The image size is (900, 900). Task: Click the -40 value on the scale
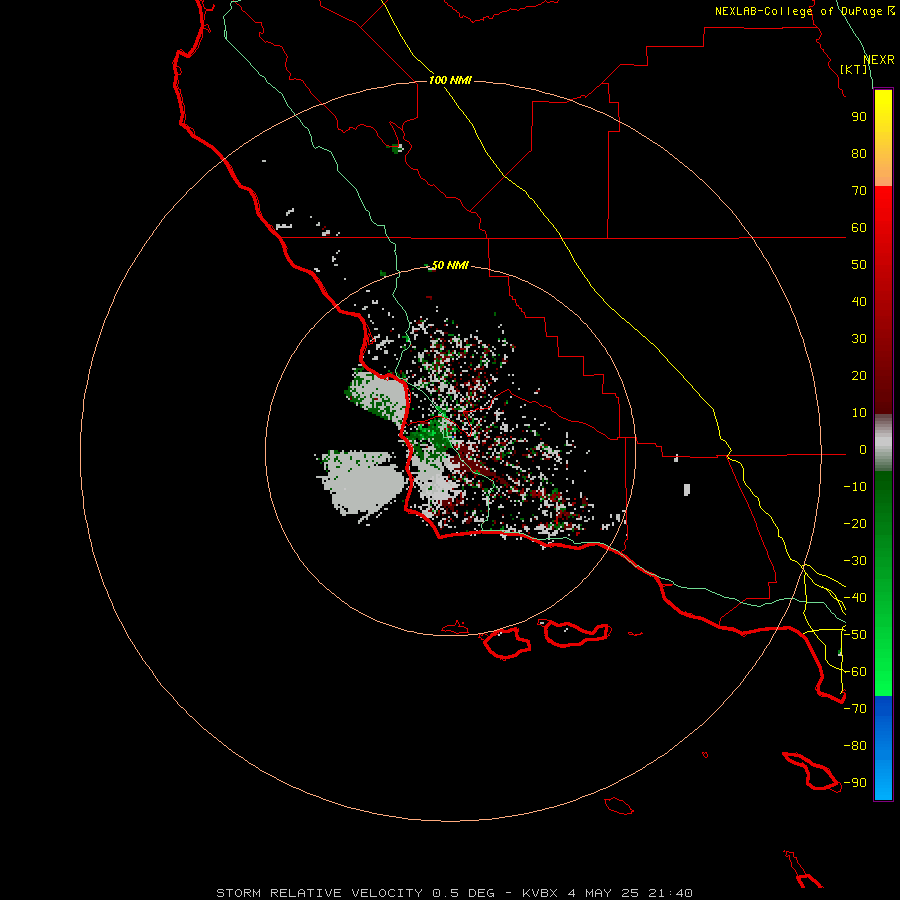[x=855, y=598]
